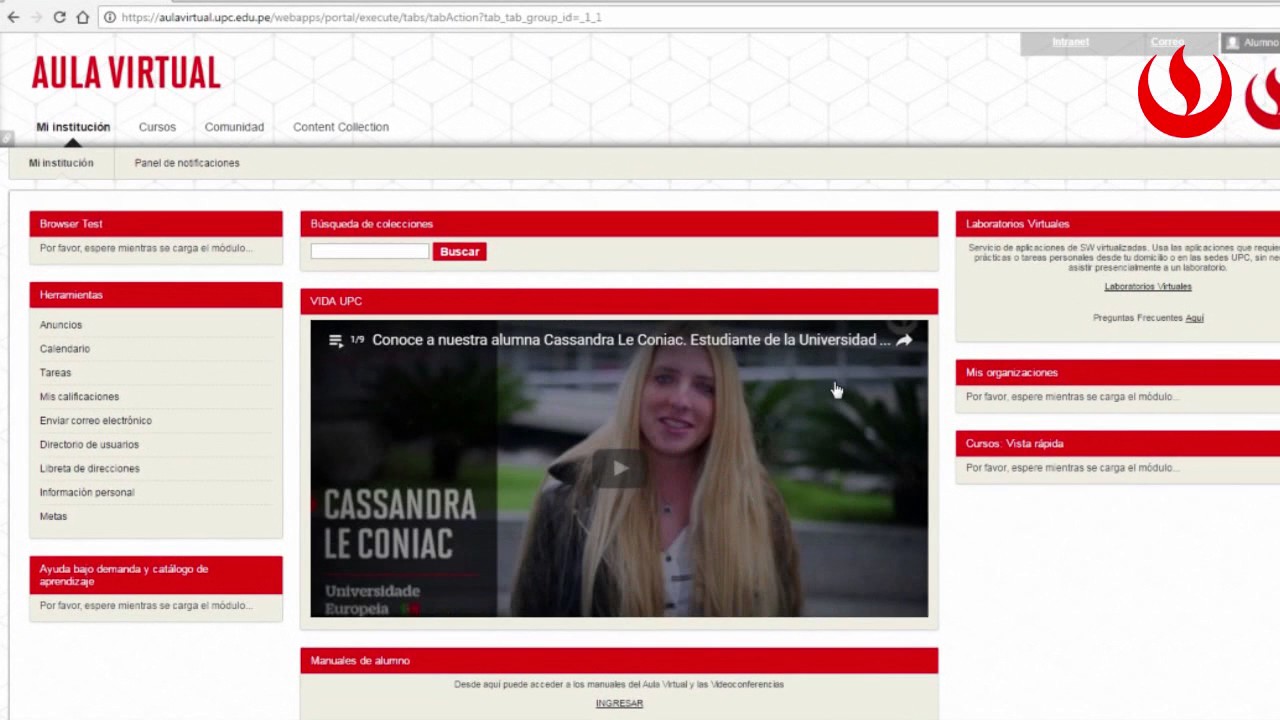Screen dimensions: 1280x720
Task: Click the collection search text field
Action: [x=370, y=251]
